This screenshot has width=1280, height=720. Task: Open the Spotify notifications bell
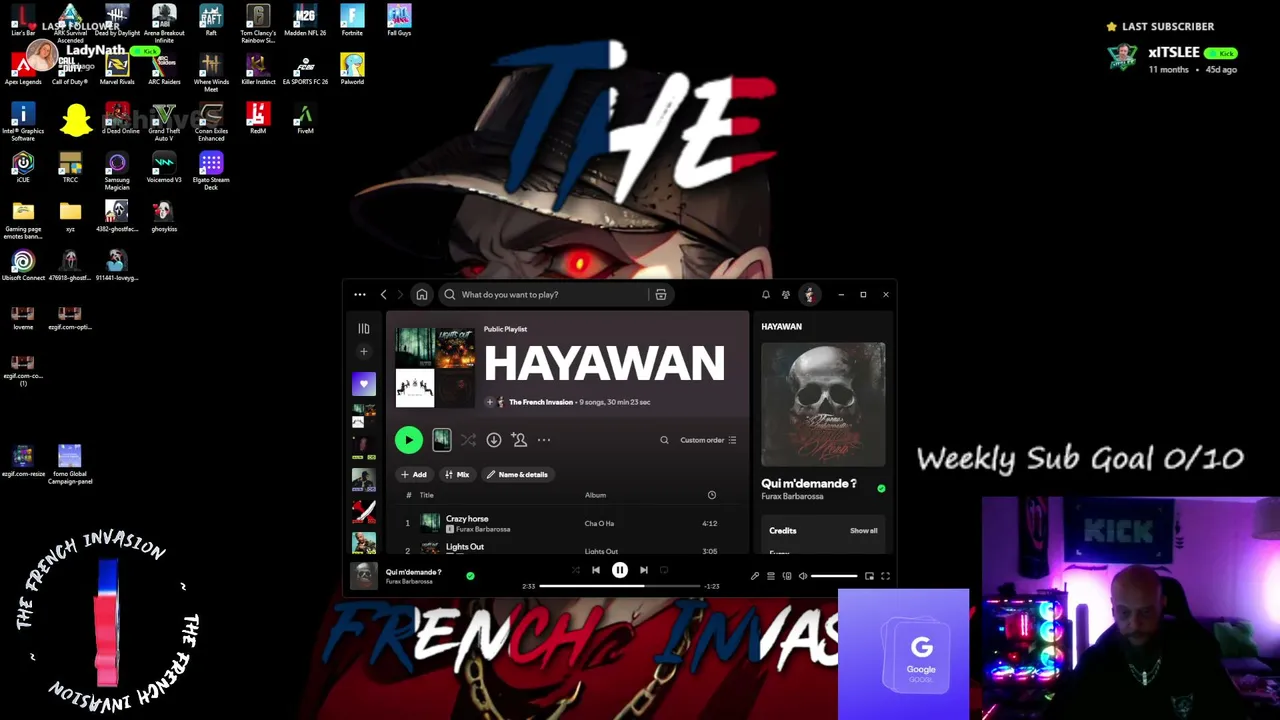(766, 295)
